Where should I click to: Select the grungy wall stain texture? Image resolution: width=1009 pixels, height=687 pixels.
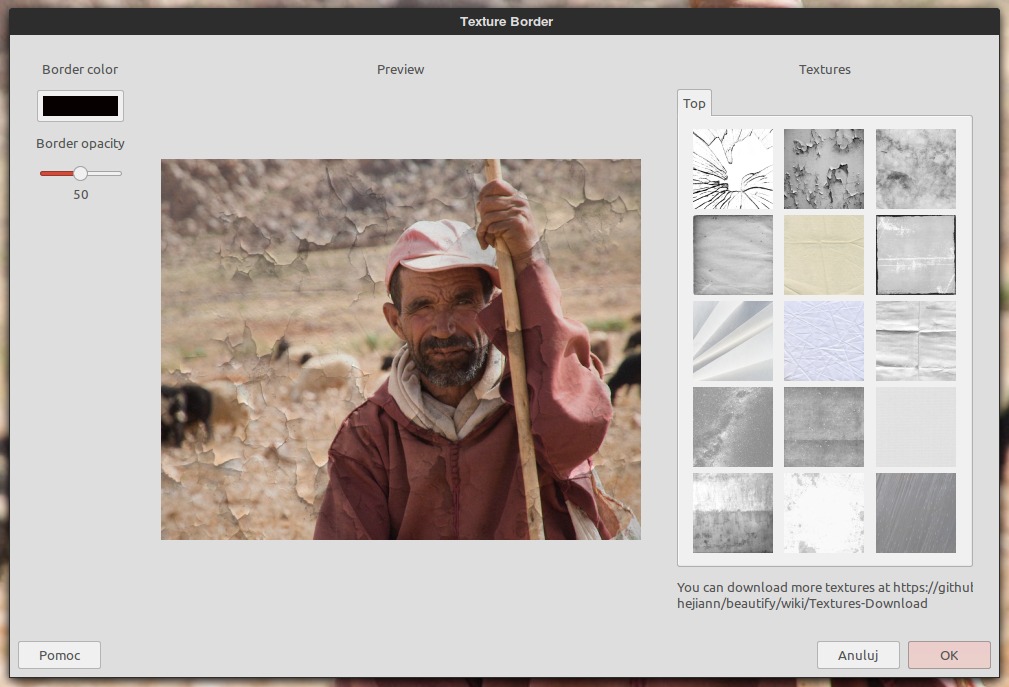(x=732, y=513)
